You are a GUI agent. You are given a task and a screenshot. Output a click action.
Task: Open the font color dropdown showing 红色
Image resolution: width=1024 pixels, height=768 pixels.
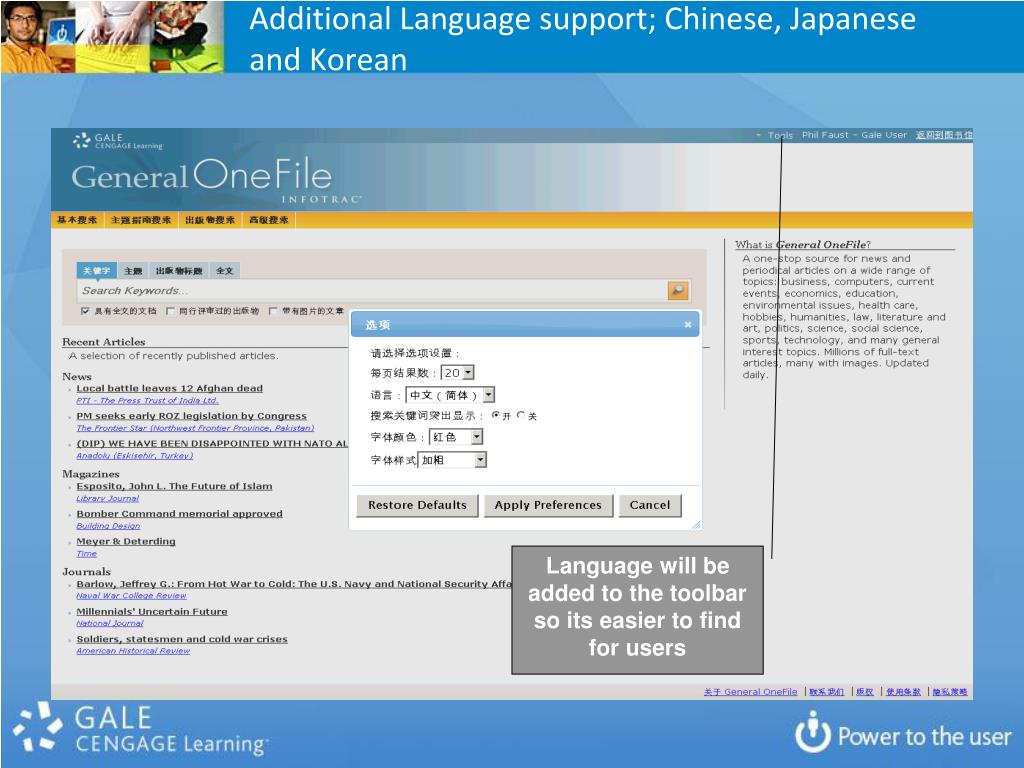click(x=456, y=437)
